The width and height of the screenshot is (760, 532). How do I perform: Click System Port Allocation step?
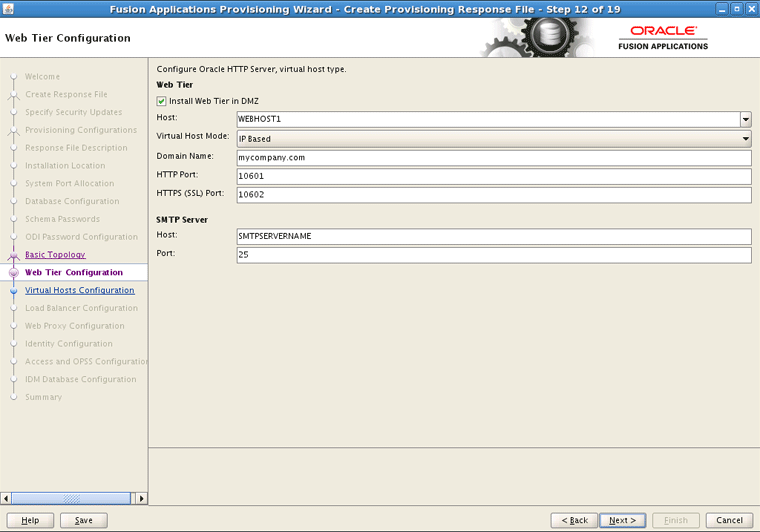(x=70, y=183)
